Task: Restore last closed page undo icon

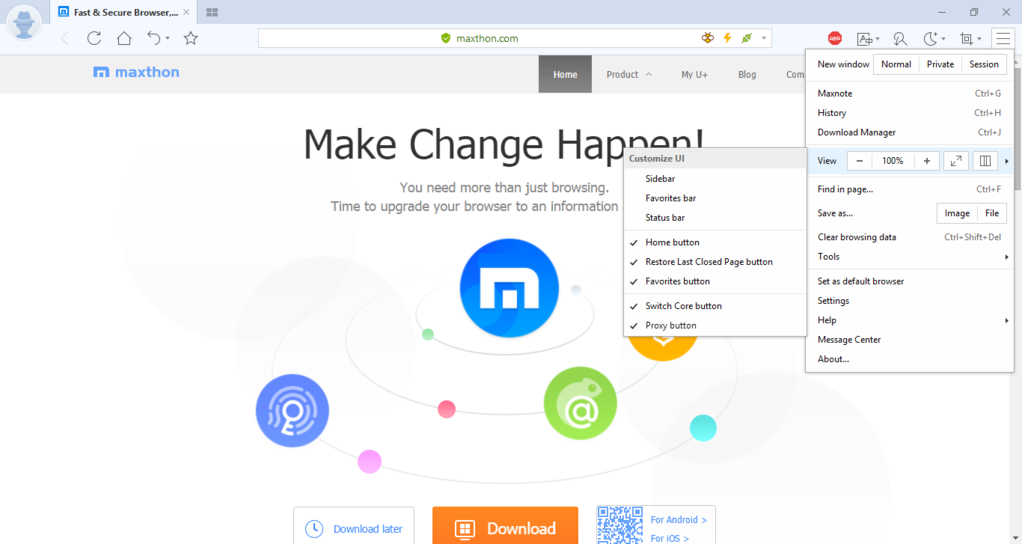Action: (153, 38)
